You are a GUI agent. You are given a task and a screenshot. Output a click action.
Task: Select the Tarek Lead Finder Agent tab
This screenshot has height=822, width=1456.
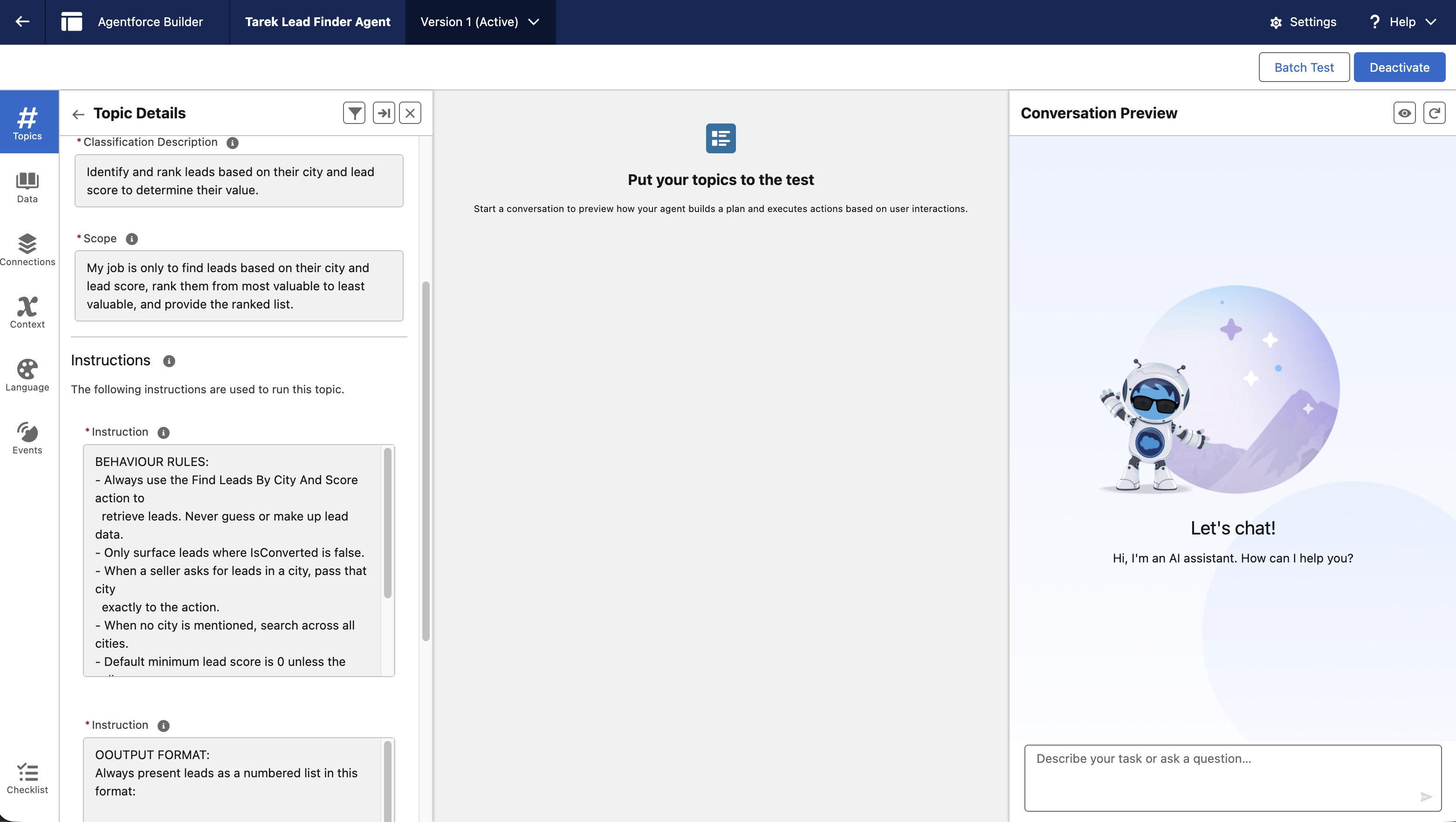click(318, 22)
